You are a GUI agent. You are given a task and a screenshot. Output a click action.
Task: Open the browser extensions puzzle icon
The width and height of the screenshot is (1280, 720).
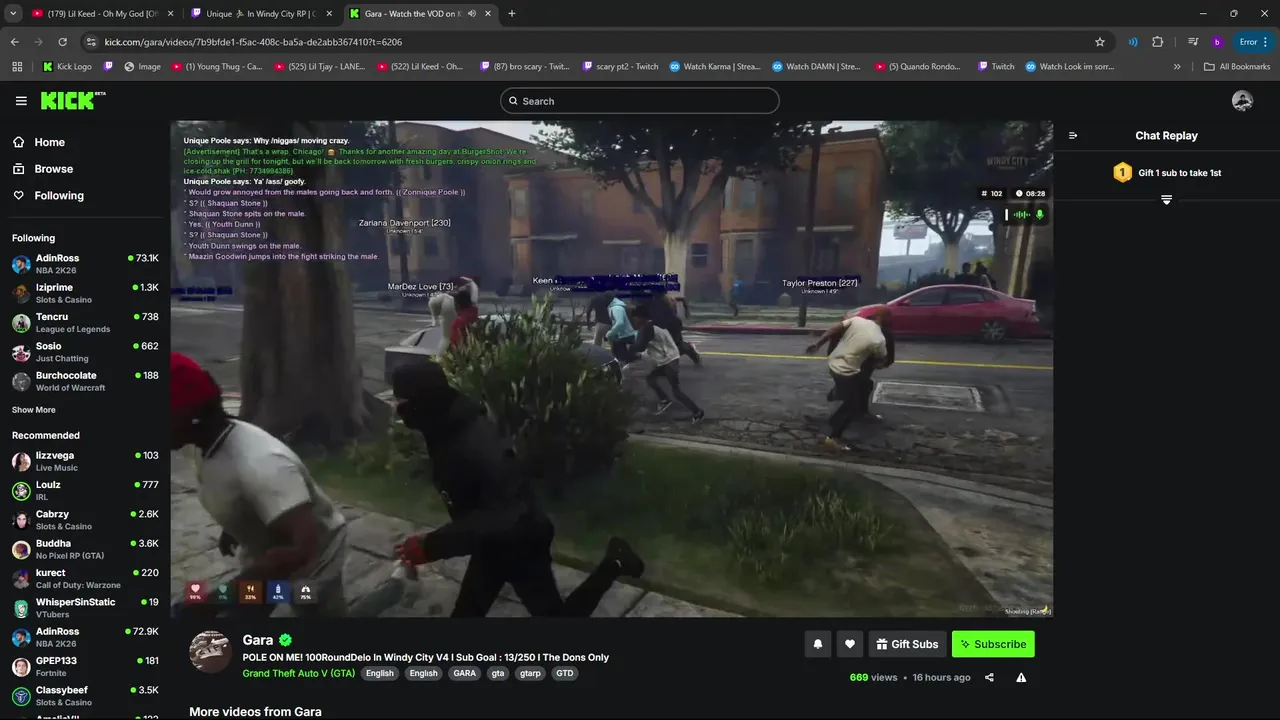click(x=1158, y=42)
